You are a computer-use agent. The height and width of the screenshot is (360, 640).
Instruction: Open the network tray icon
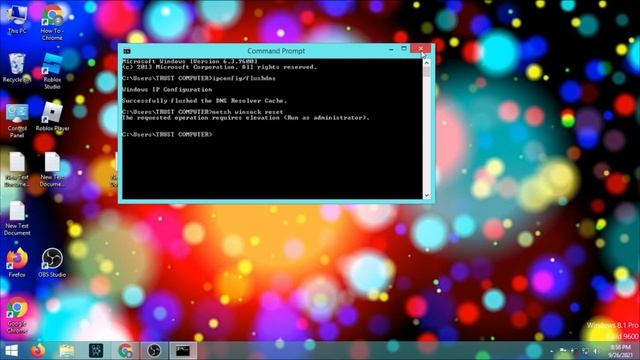[x=585, y=351]
